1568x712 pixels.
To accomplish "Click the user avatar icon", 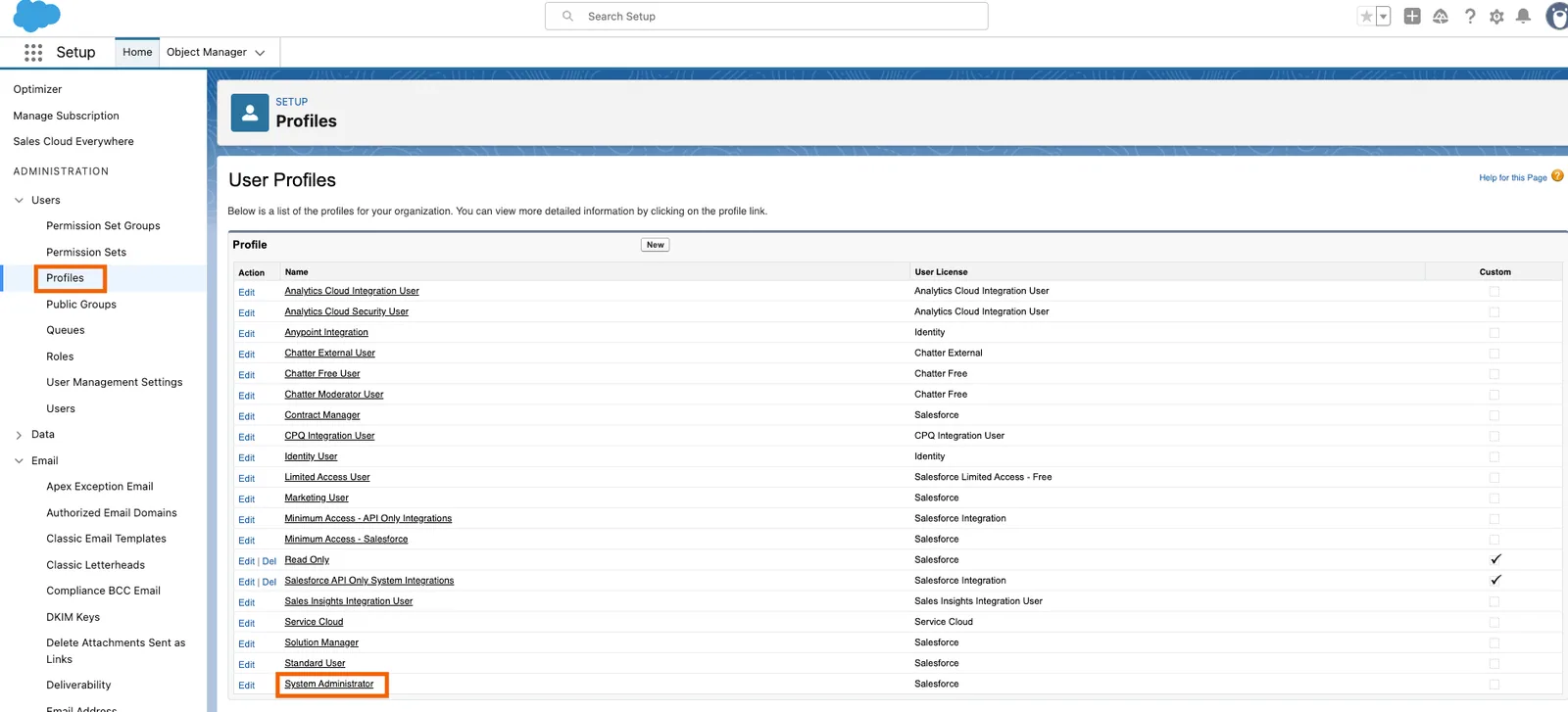I will 1556,16.
